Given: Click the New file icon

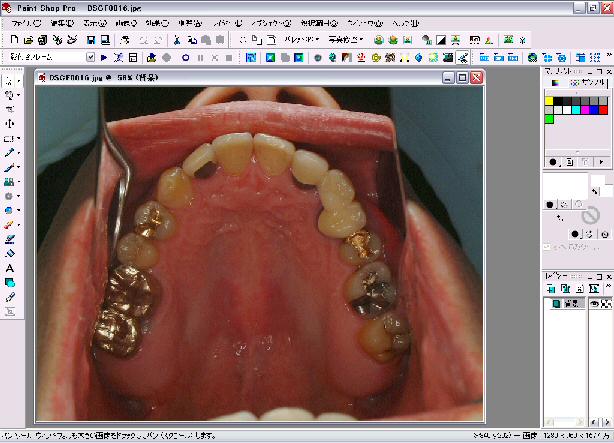Looking at the screenshot, I should click(x=14, y=40).
